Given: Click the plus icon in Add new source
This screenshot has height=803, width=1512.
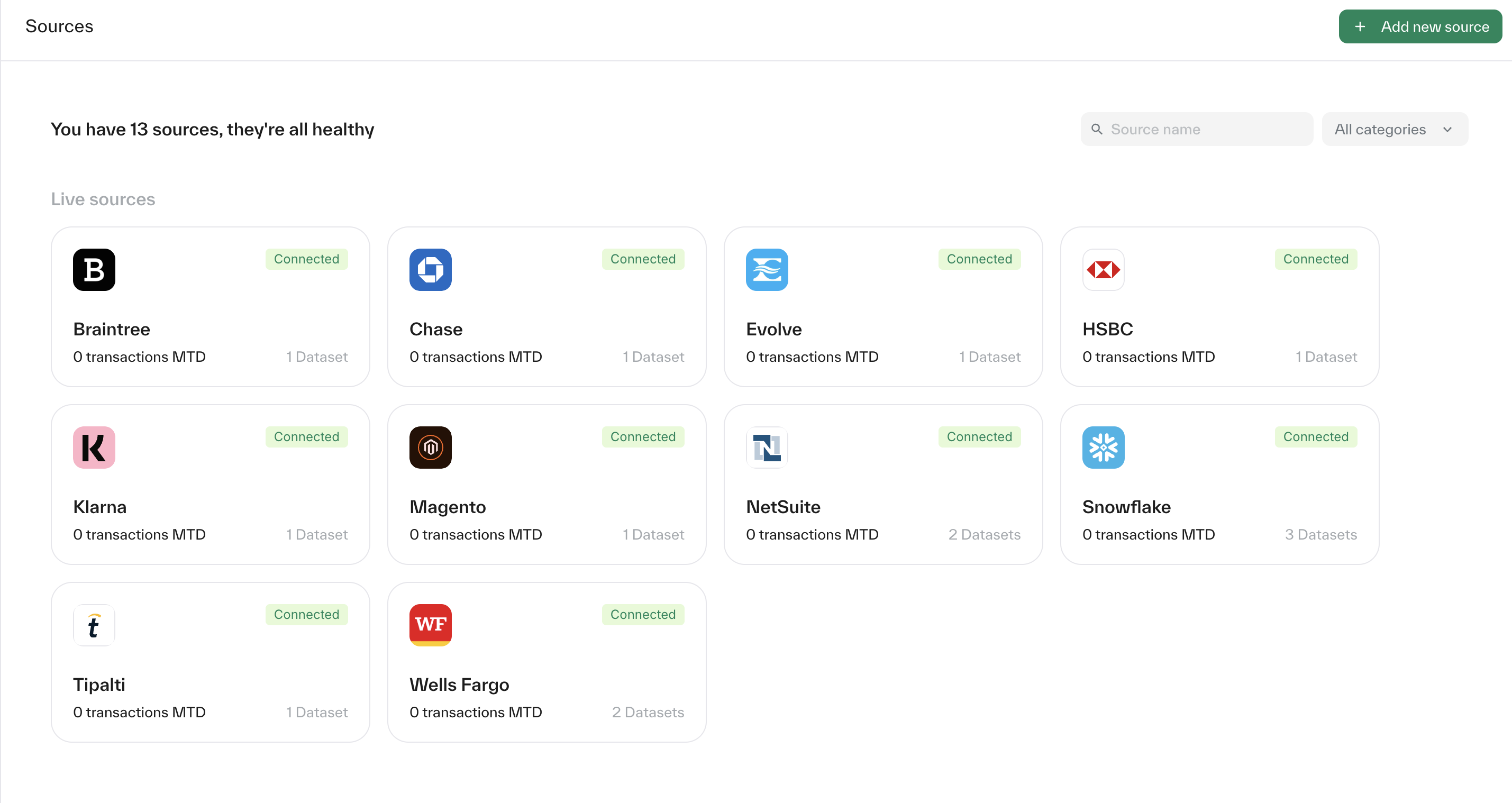Looking at the screenshot, I should 1360,27.
